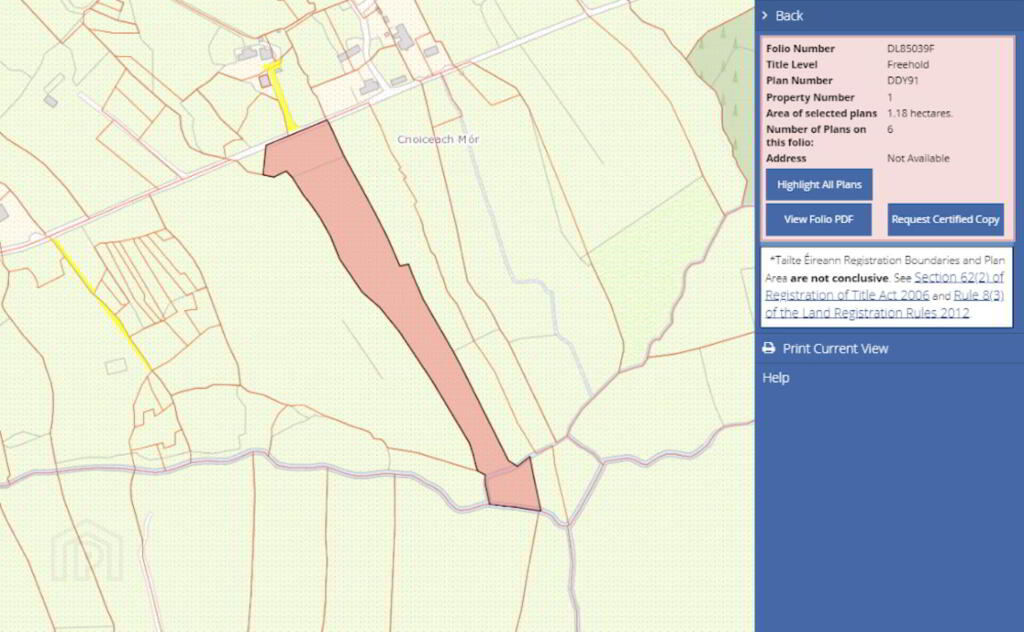1024x632 pixels.
Task: Click the plan number DDY91 value
Action: coord(902,81)
